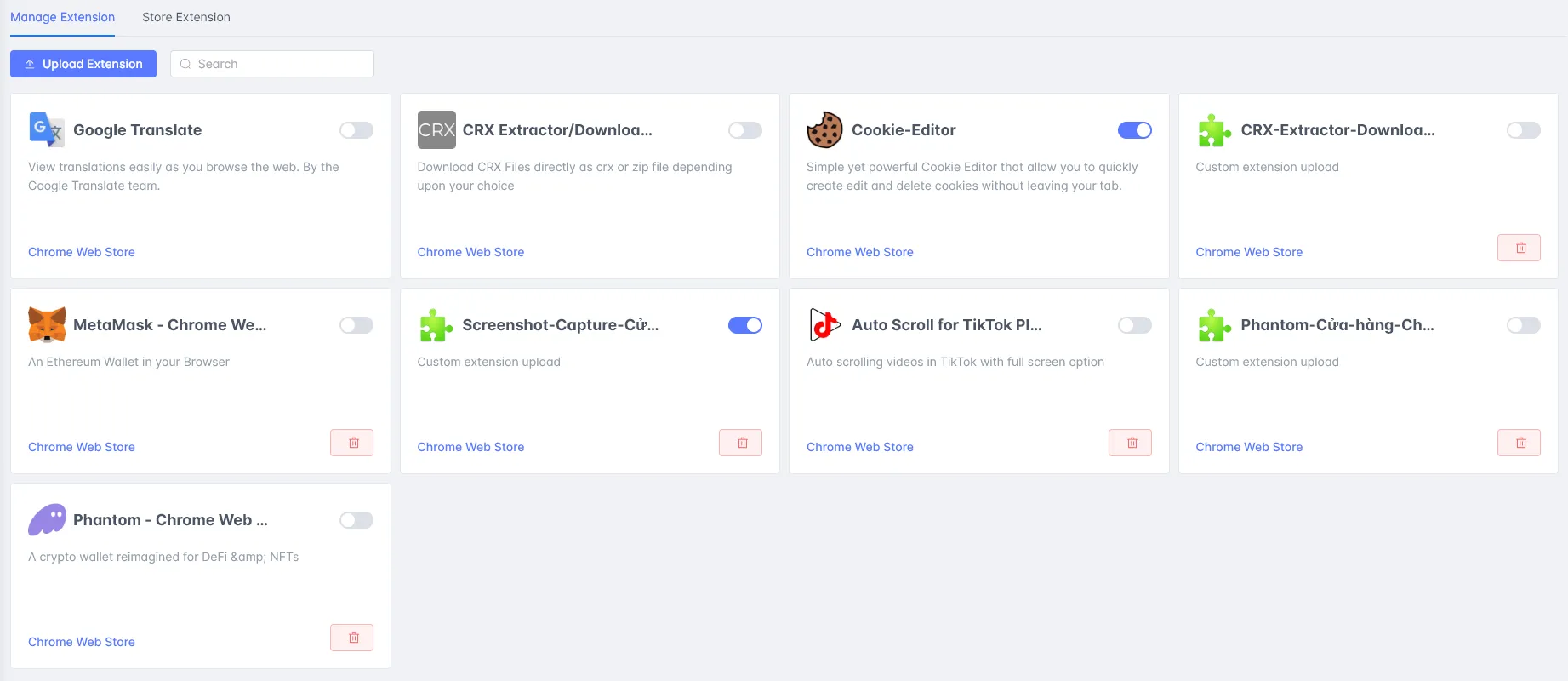Image resolution: width=1568 pixels, height=681 pixels.
Task: Switch to the Store Extension tab
Action: click(186, 17)
